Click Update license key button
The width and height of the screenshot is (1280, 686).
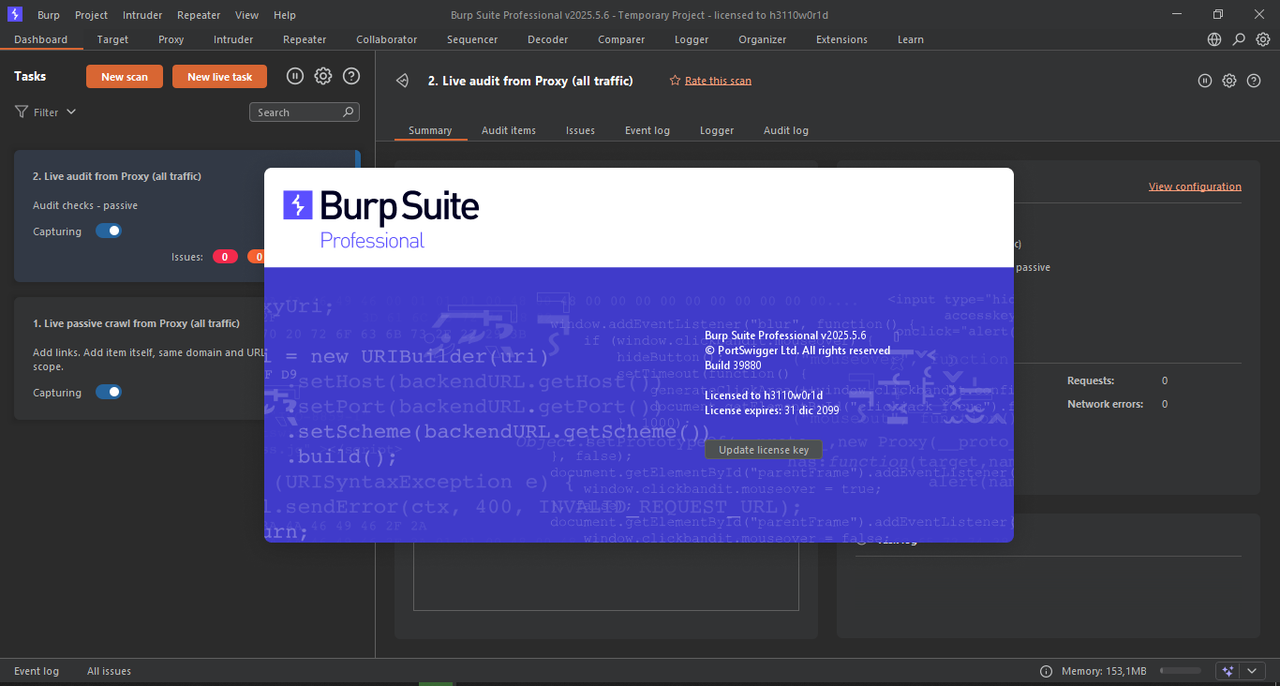764,450
